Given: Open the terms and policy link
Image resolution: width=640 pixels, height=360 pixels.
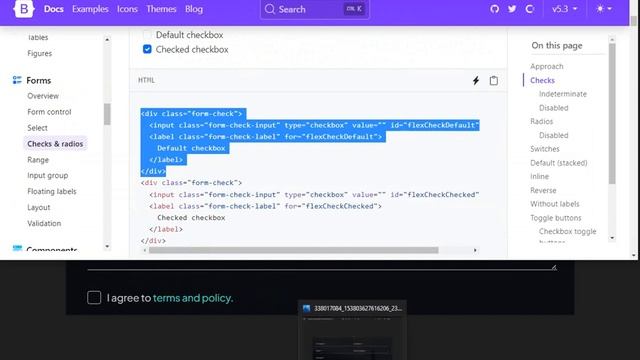Looking at the screenshot, I should 193,298.
